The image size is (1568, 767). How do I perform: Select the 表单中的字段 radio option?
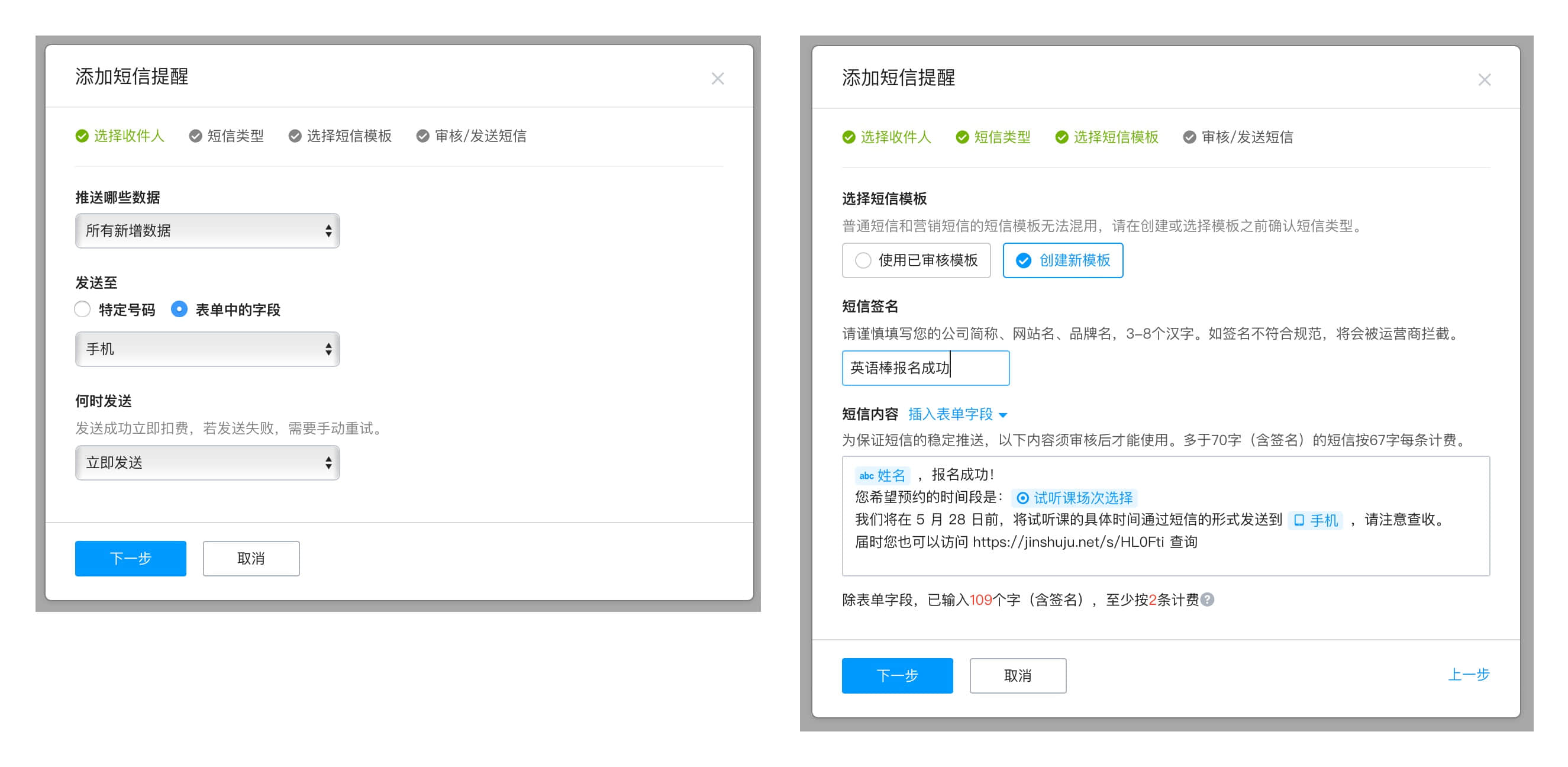click(179, 310)
